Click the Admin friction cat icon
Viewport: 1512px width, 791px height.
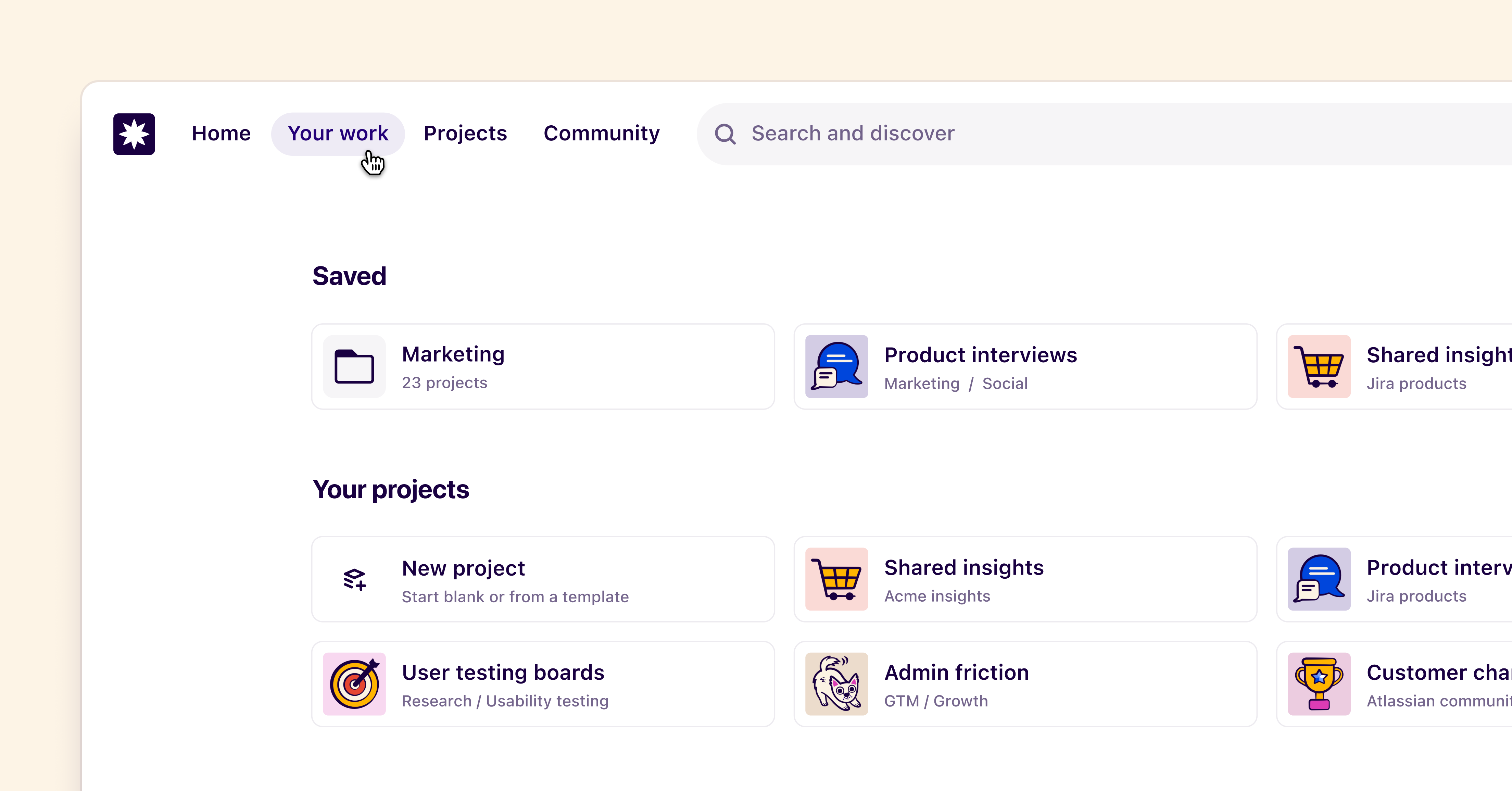836,683
